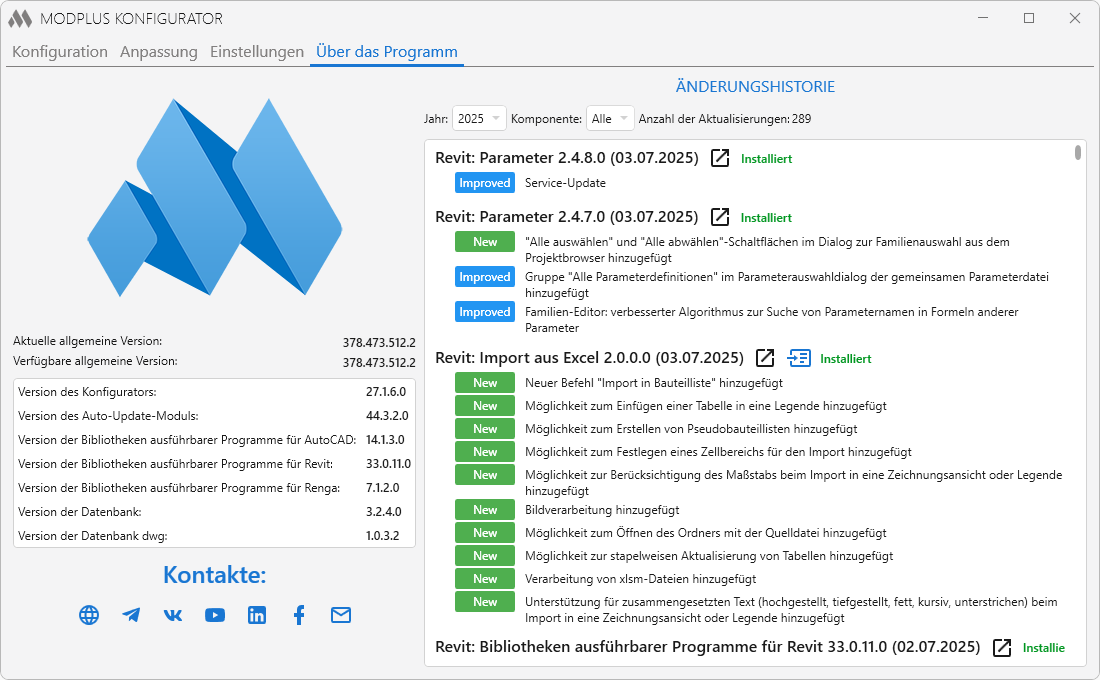Image resolution: width=1100 pixels, height=680 pixels.
Task: Click the Installiert status for Parameter 2.4.7.0
Action: (766, 218)
